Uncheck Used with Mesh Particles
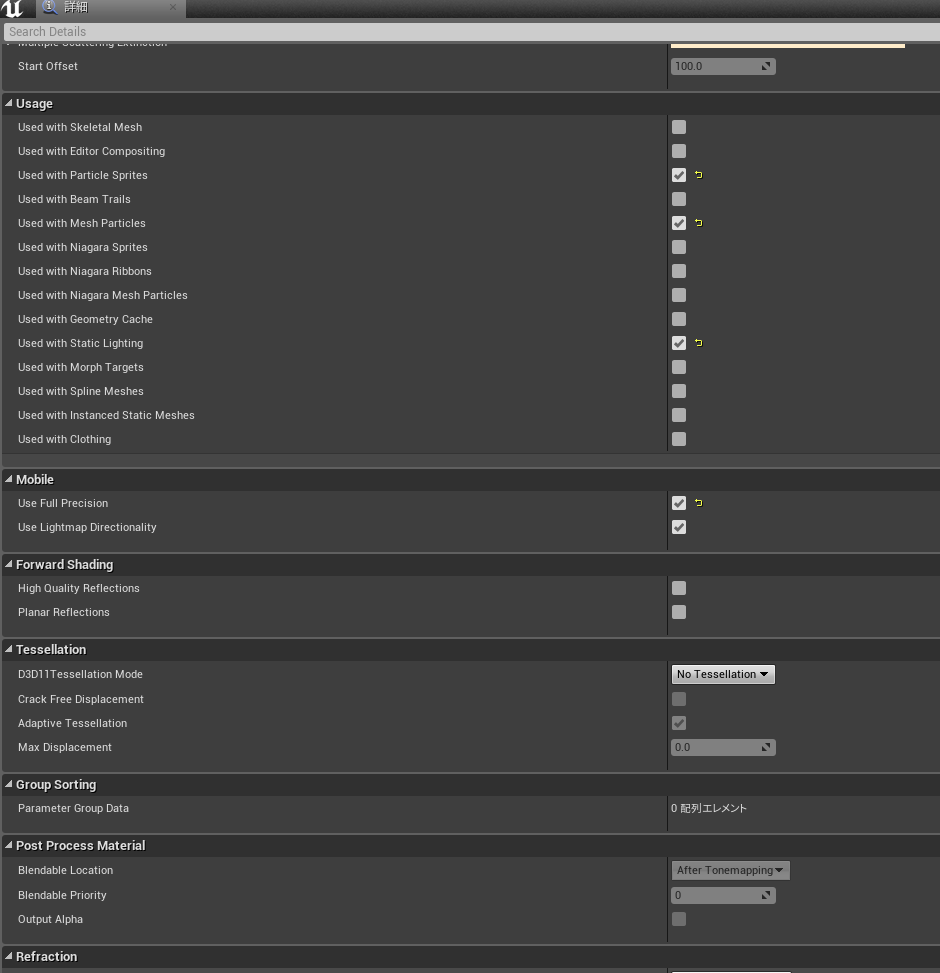Viewport: 940px width, 973px height. click(679, 223)
